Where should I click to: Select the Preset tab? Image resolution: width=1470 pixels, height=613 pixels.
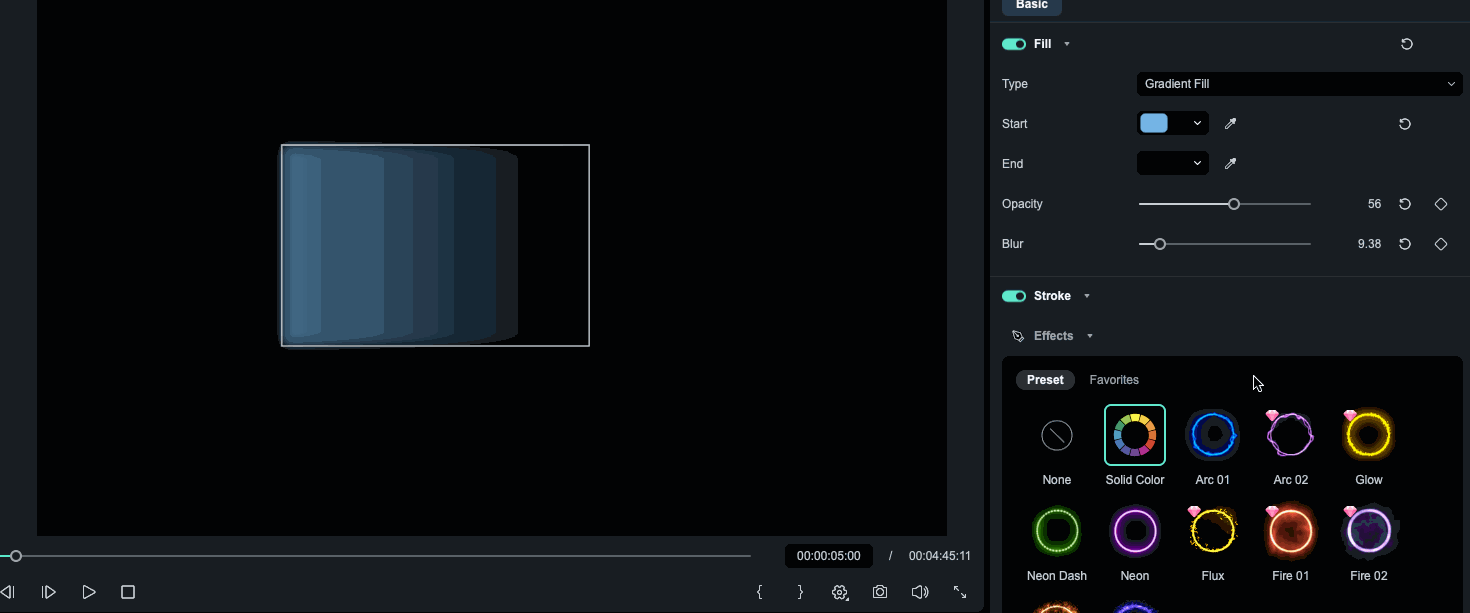click(1045, 380)
